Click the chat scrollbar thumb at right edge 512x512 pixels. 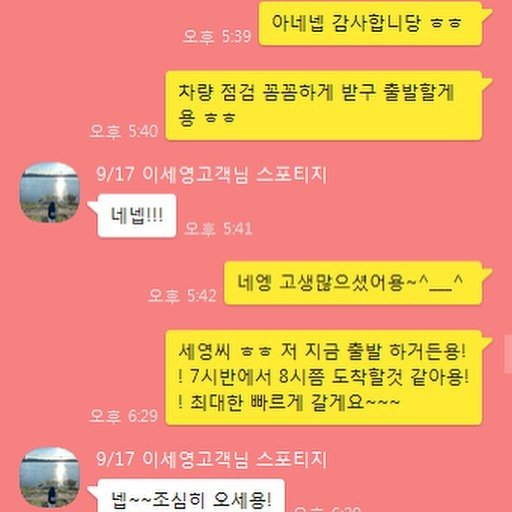click(x=508, y=354)
